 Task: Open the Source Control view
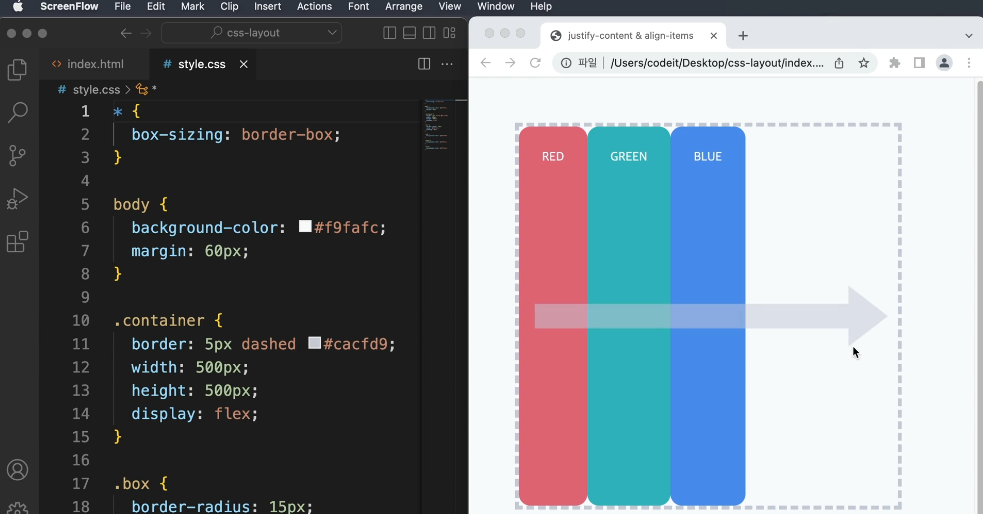click(x=18, y=155)
